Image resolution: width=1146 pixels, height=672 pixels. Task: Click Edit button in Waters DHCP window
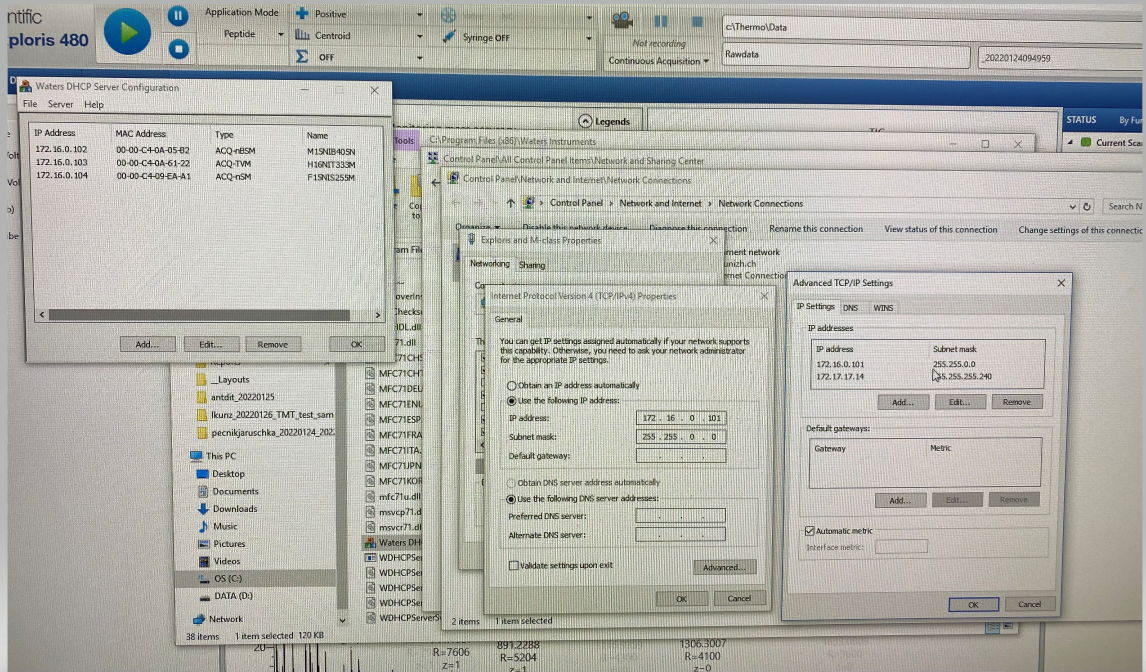click(210, 344)
